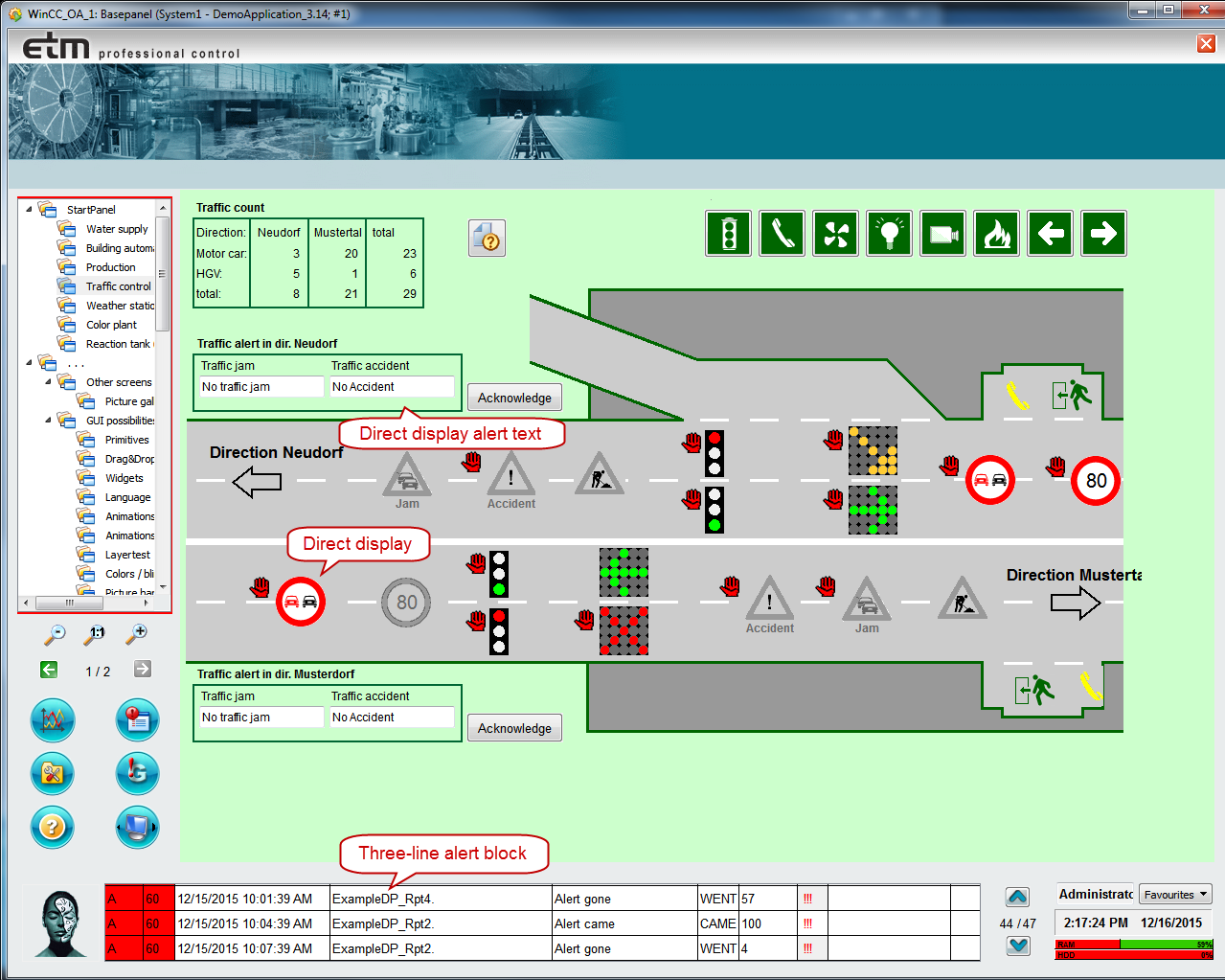Acknowledge the Musterdorf traffic alert
This screenshot has width=1225, height=980.
[x=514, y=728]
